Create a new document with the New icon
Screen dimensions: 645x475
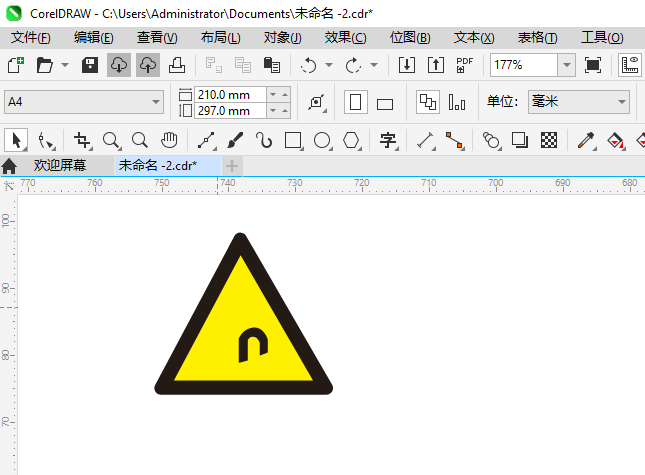pyautogui.click(x=16, y=65)
